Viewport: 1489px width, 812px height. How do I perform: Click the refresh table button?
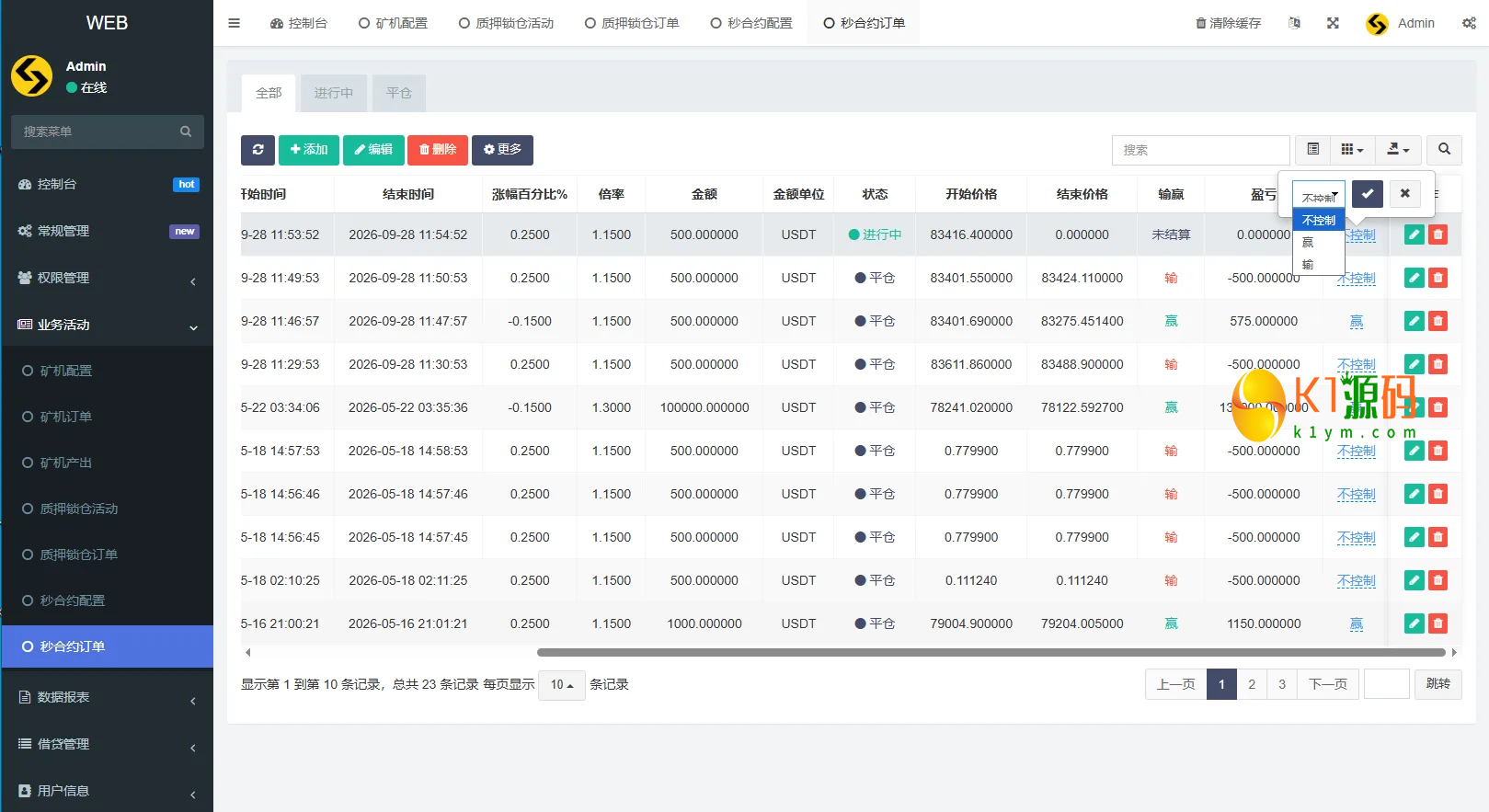pyautogui.click(x=258, y=150)
